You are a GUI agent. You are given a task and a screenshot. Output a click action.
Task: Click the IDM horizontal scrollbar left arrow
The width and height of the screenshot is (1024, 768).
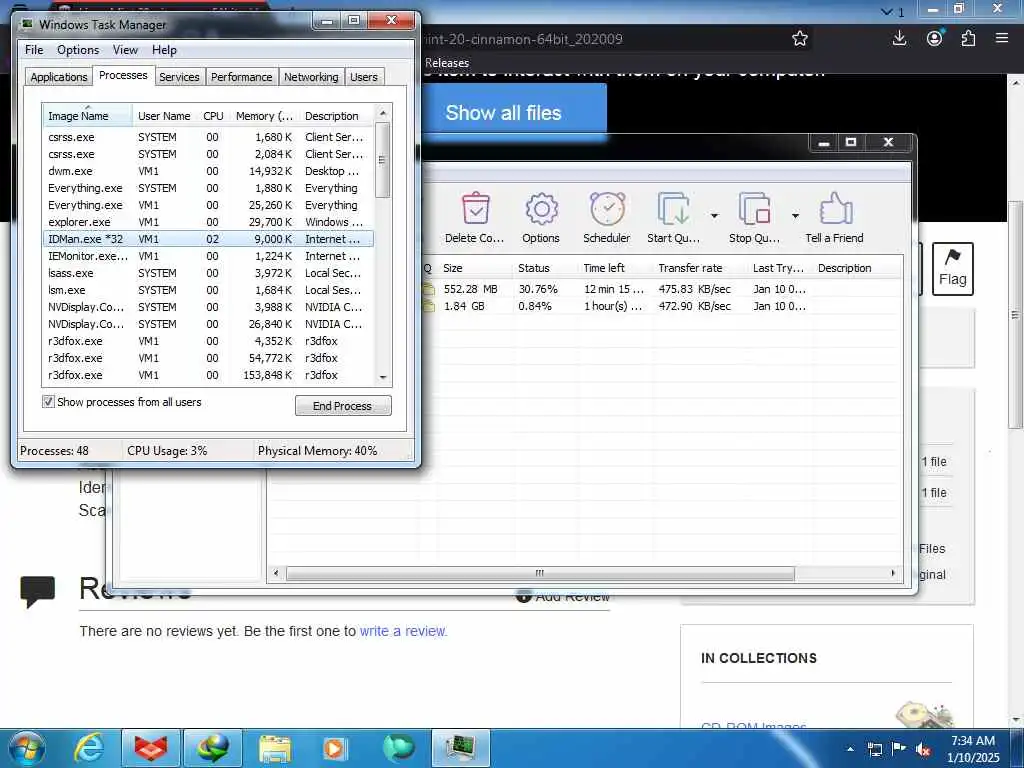click(276, 573)
